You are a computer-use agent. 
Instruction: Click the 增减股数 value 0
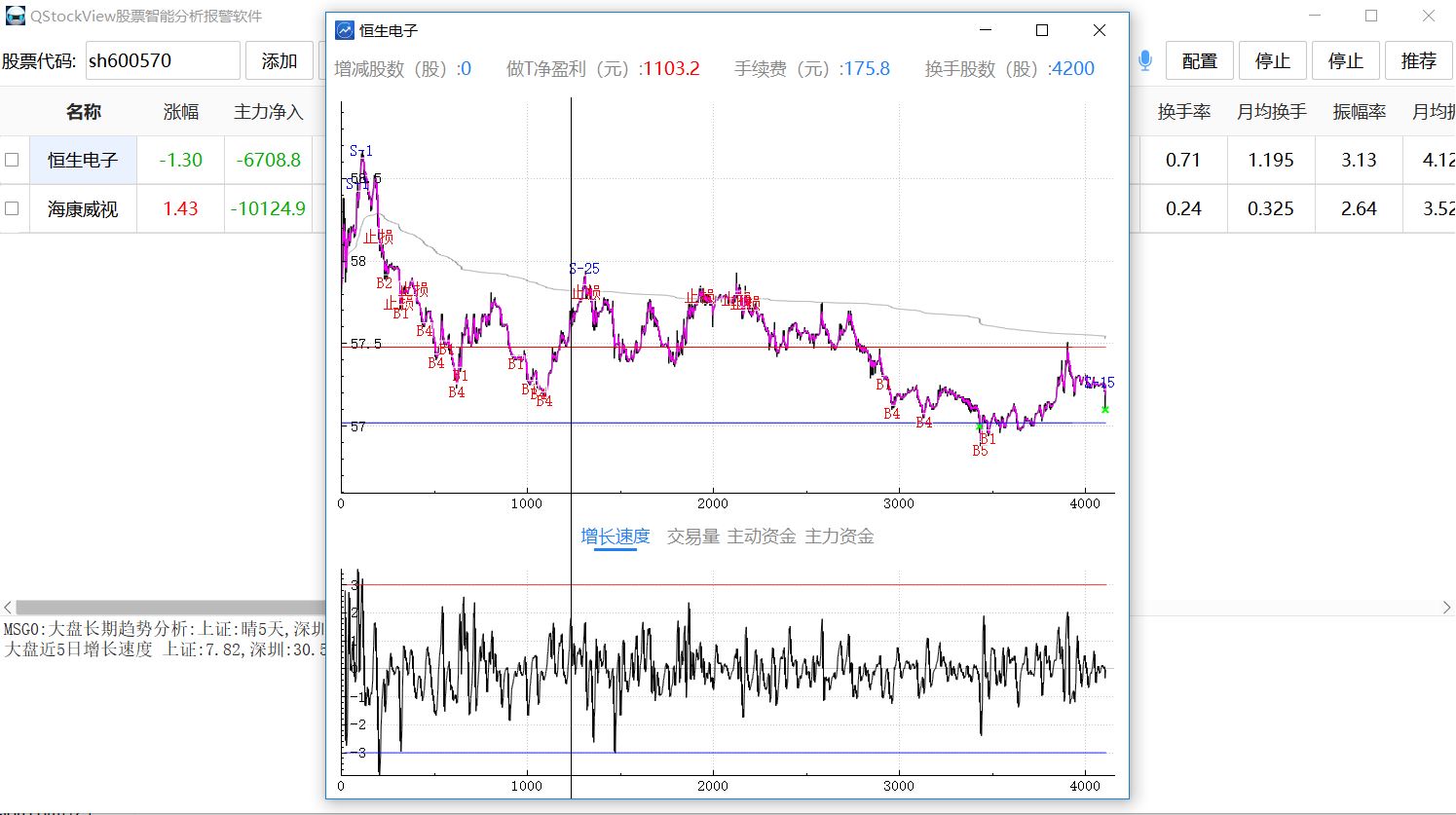(466, 68)
